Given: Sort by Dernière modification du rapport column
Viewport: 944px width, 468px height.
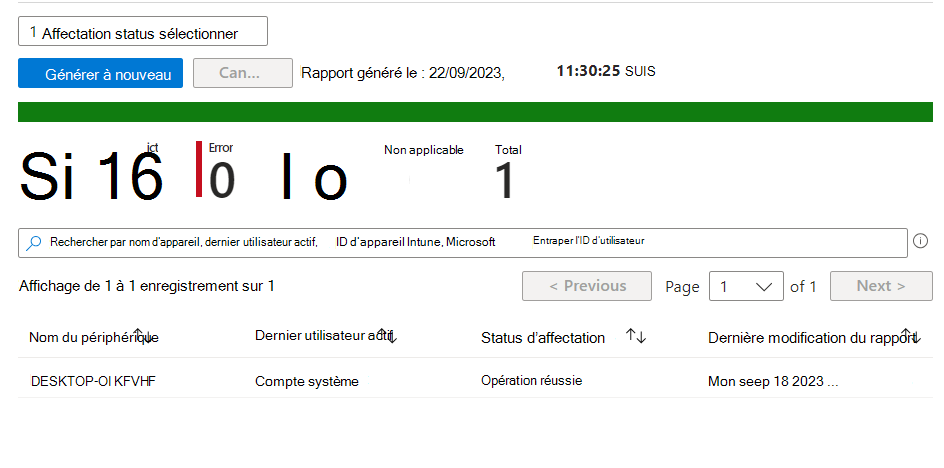Looking at the screenshot, I should click(x=911, y=335).
